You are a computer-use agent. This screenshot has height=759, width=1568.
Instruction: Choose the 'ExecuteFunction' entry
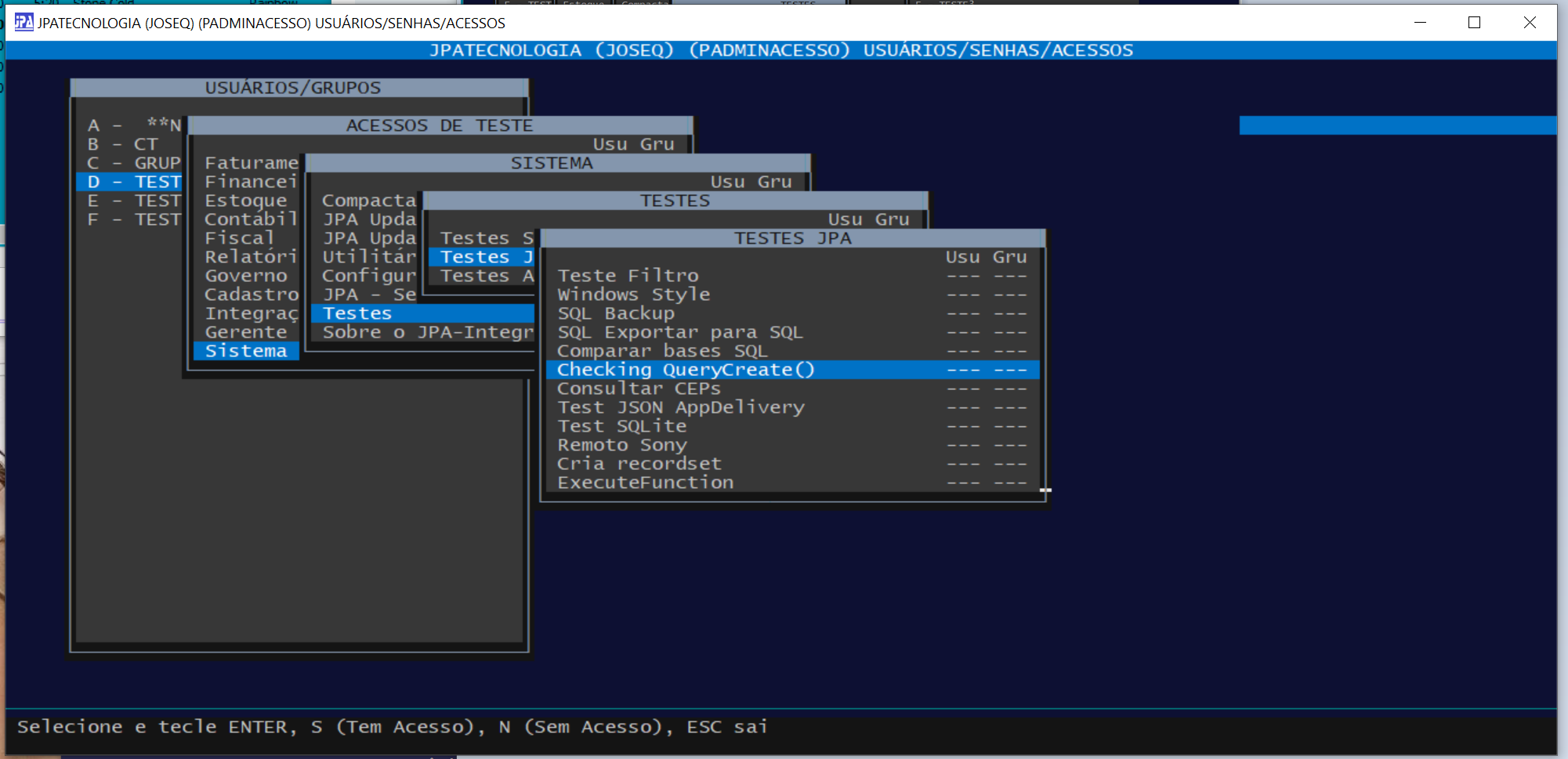point(792,483)
